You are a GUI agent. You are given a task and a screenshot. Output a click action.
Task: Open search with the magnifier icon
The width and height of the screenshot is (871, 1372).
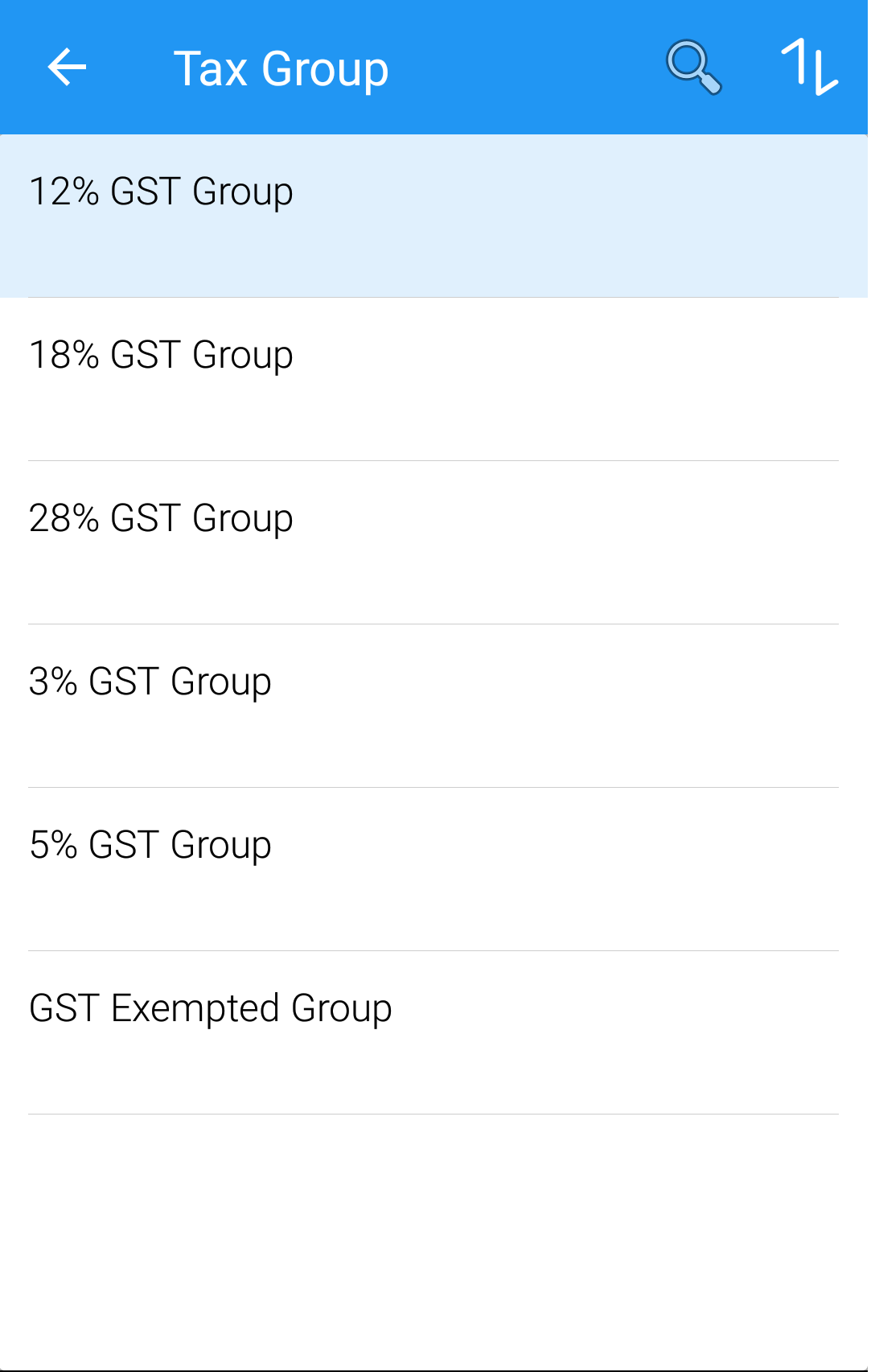coord(693,67)
